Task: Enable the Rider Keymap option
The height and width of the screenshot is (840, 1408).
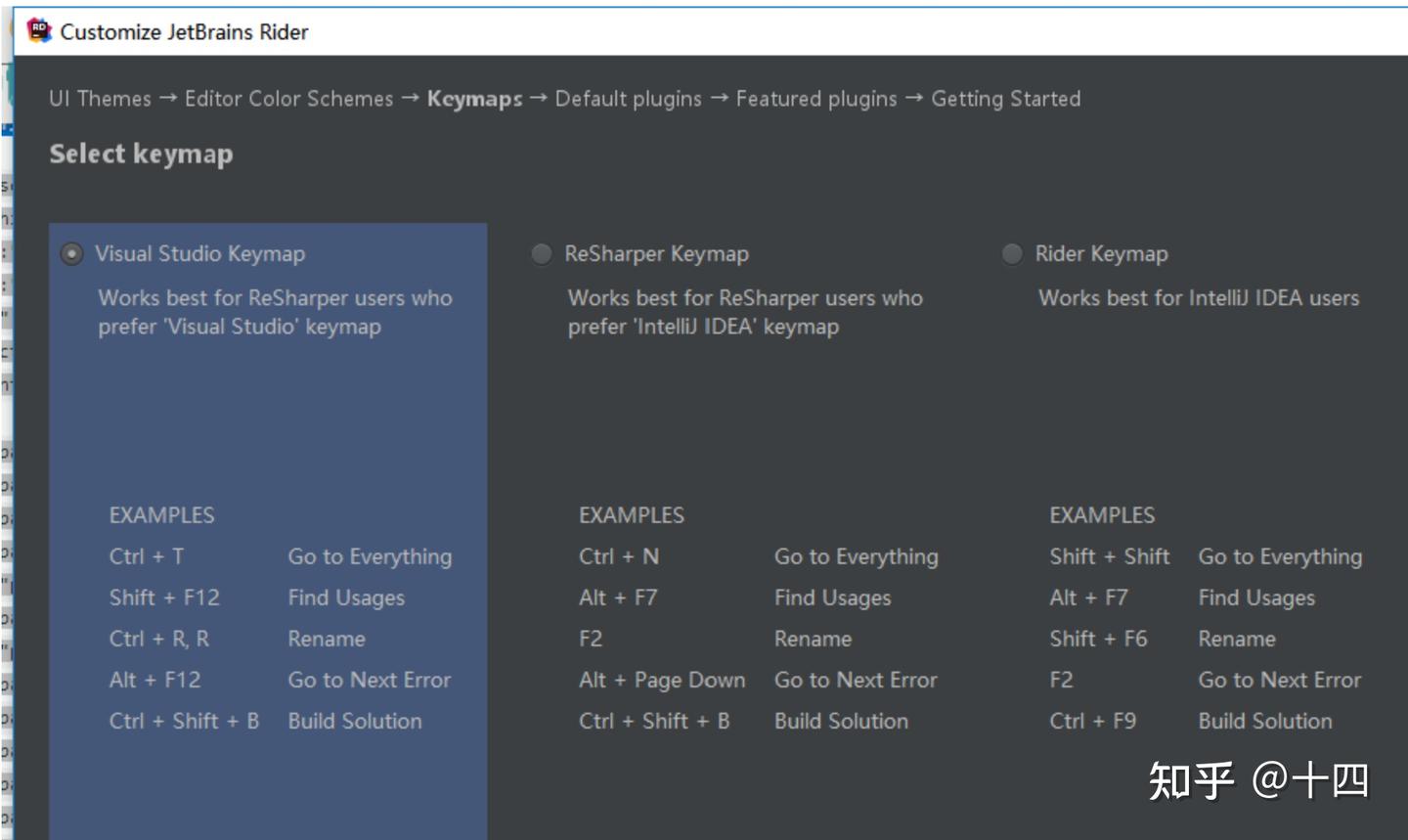Action: click(x=1011, y=253)
